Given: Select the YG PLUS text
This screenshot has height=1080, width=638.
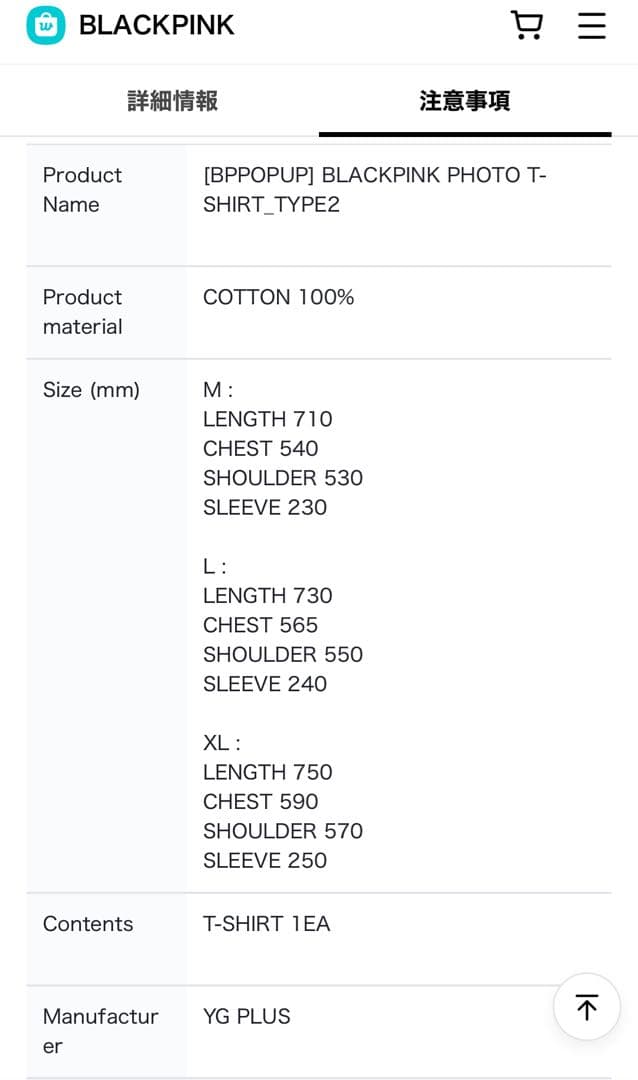Looking at the screenshot, I should pos(246,1017).
